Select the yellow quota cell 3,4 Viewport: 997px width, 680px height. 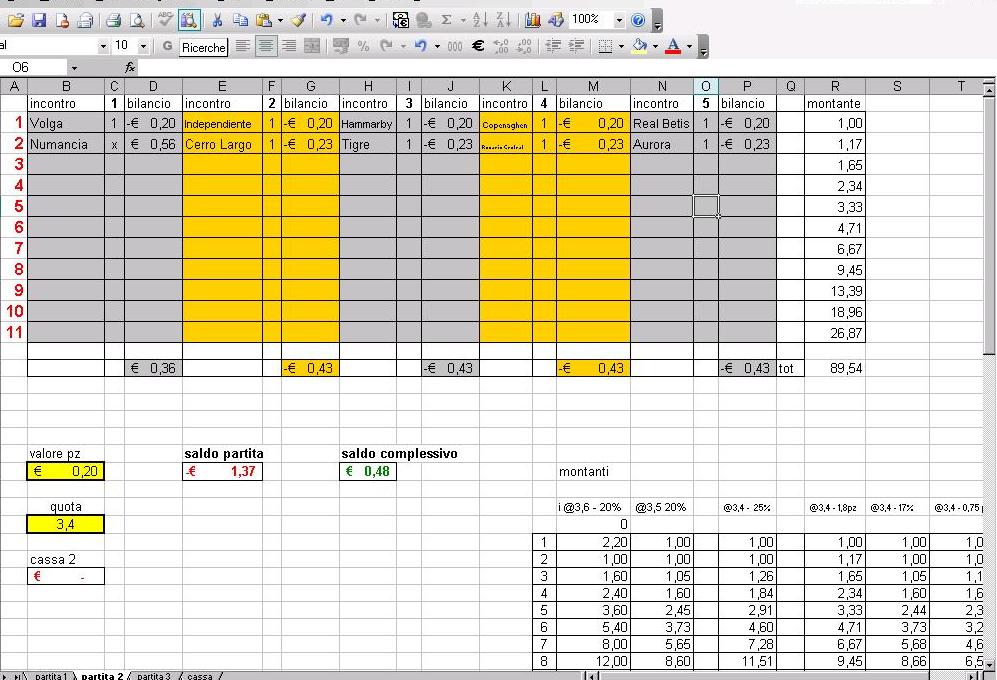pyautogui.click(x=65, y=524)
